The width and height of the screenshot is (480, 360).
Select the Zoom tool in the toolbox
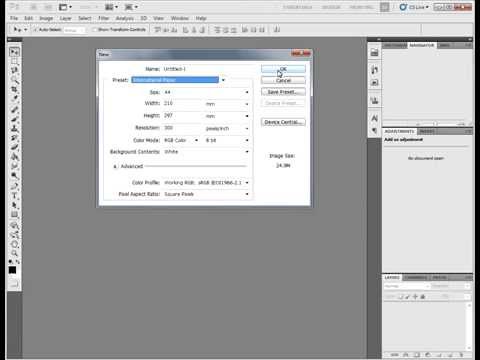14,254
